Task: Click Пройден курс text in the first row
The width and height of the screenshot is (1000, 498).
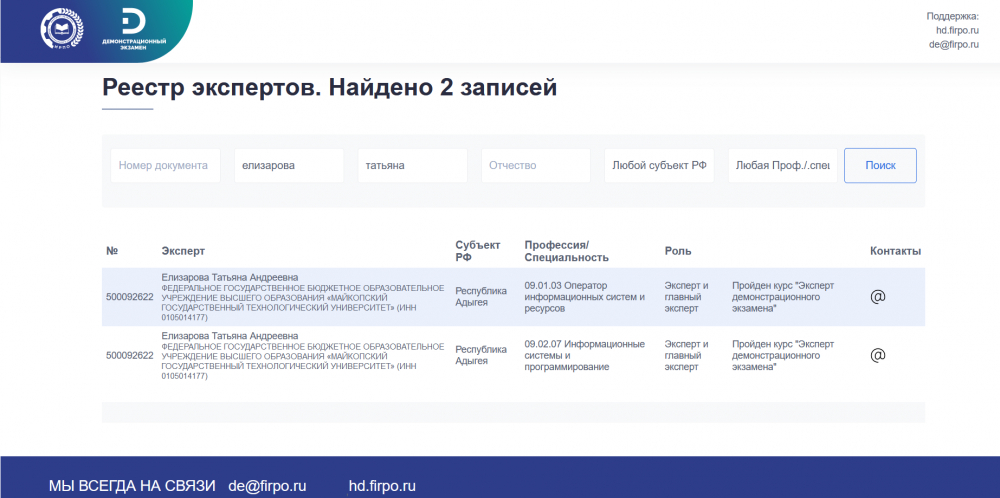Action: pos(783,297)
